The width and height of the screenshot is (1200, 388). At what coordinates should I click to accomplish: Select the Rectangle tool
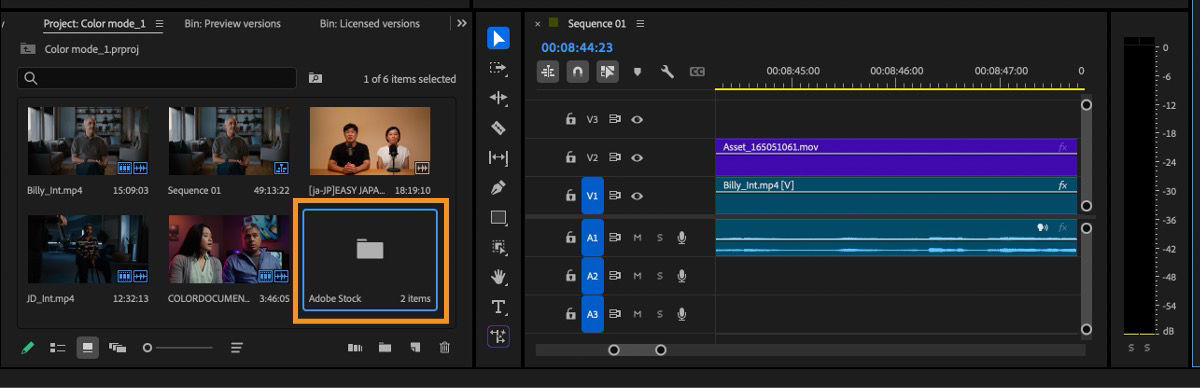tap(498, 217)
